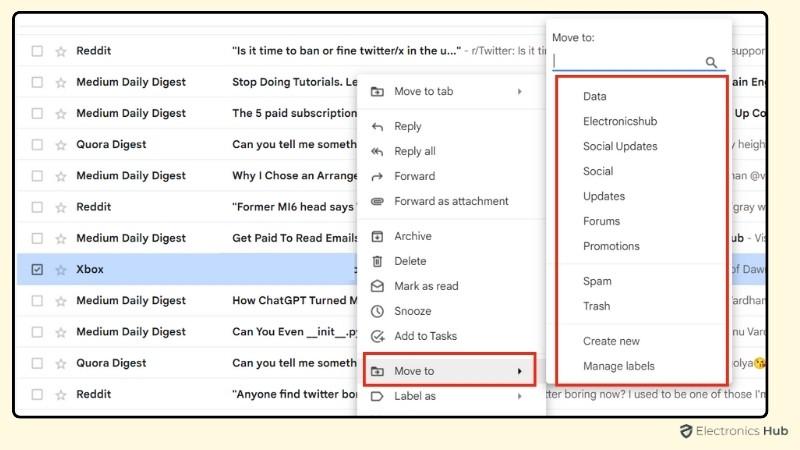The image size is (800, 450).
Task: Click the Mark as read envelope icon
Action: [377, 286]
